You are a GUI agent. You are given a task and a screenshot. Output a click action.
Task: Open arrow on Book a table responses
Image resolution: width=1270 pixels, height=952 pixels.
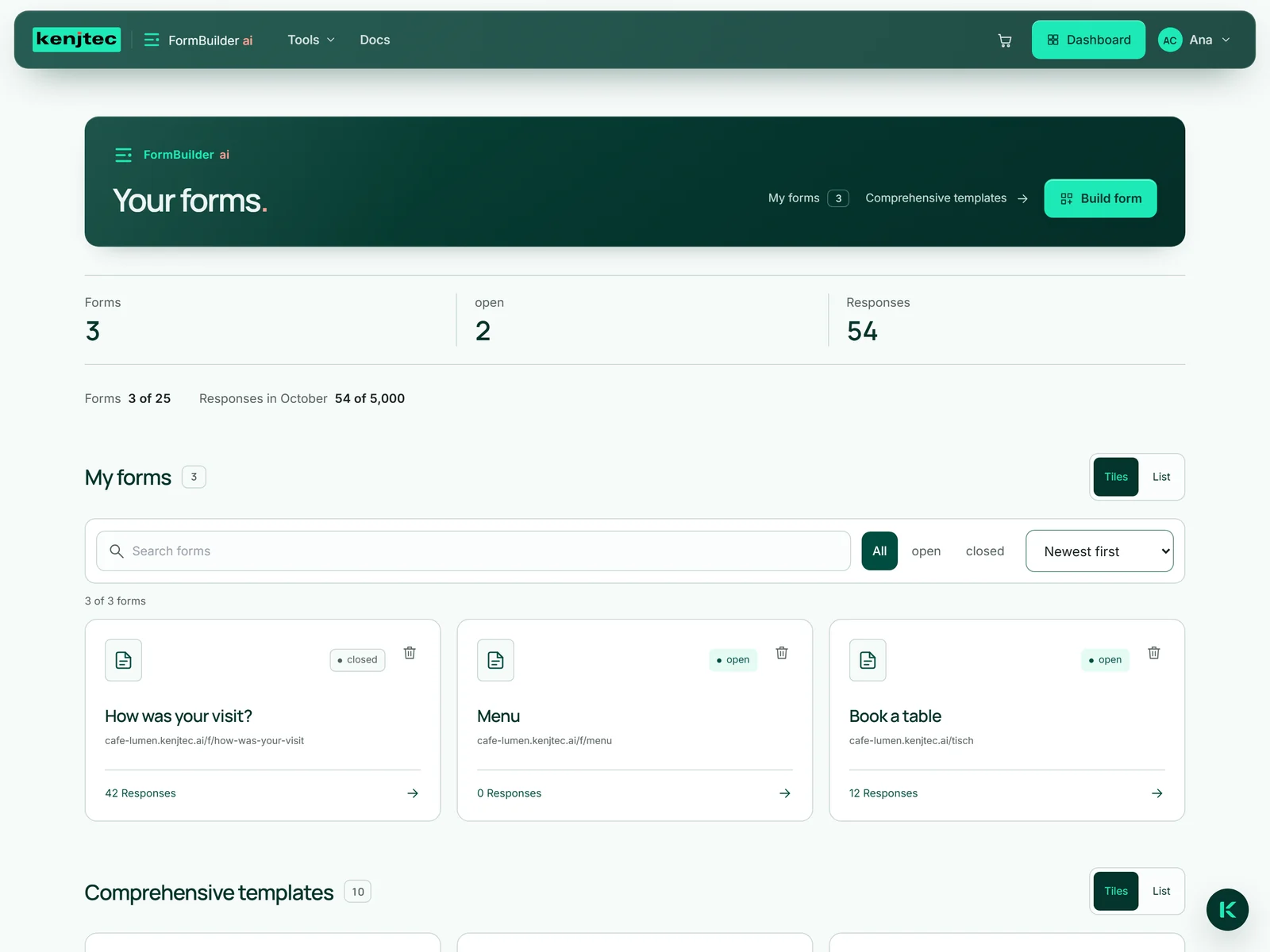pos(1157,793)
